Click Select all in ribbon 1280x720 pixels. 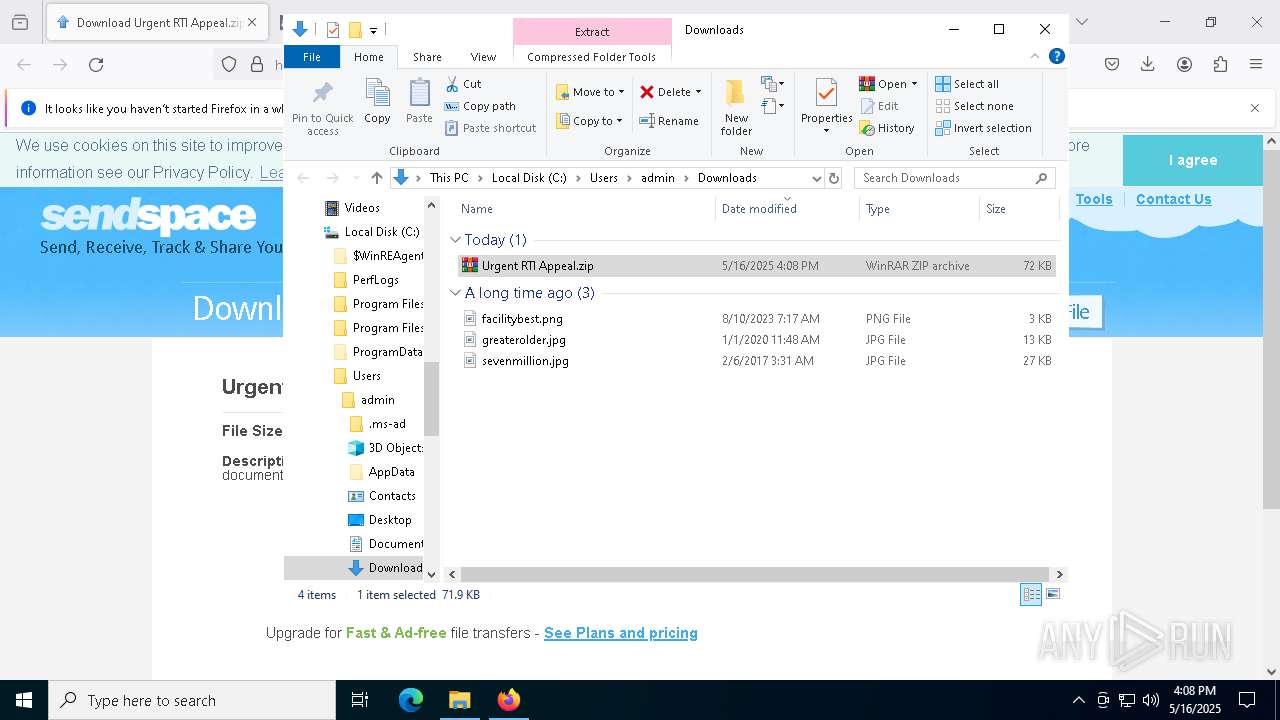click(967, 84)
